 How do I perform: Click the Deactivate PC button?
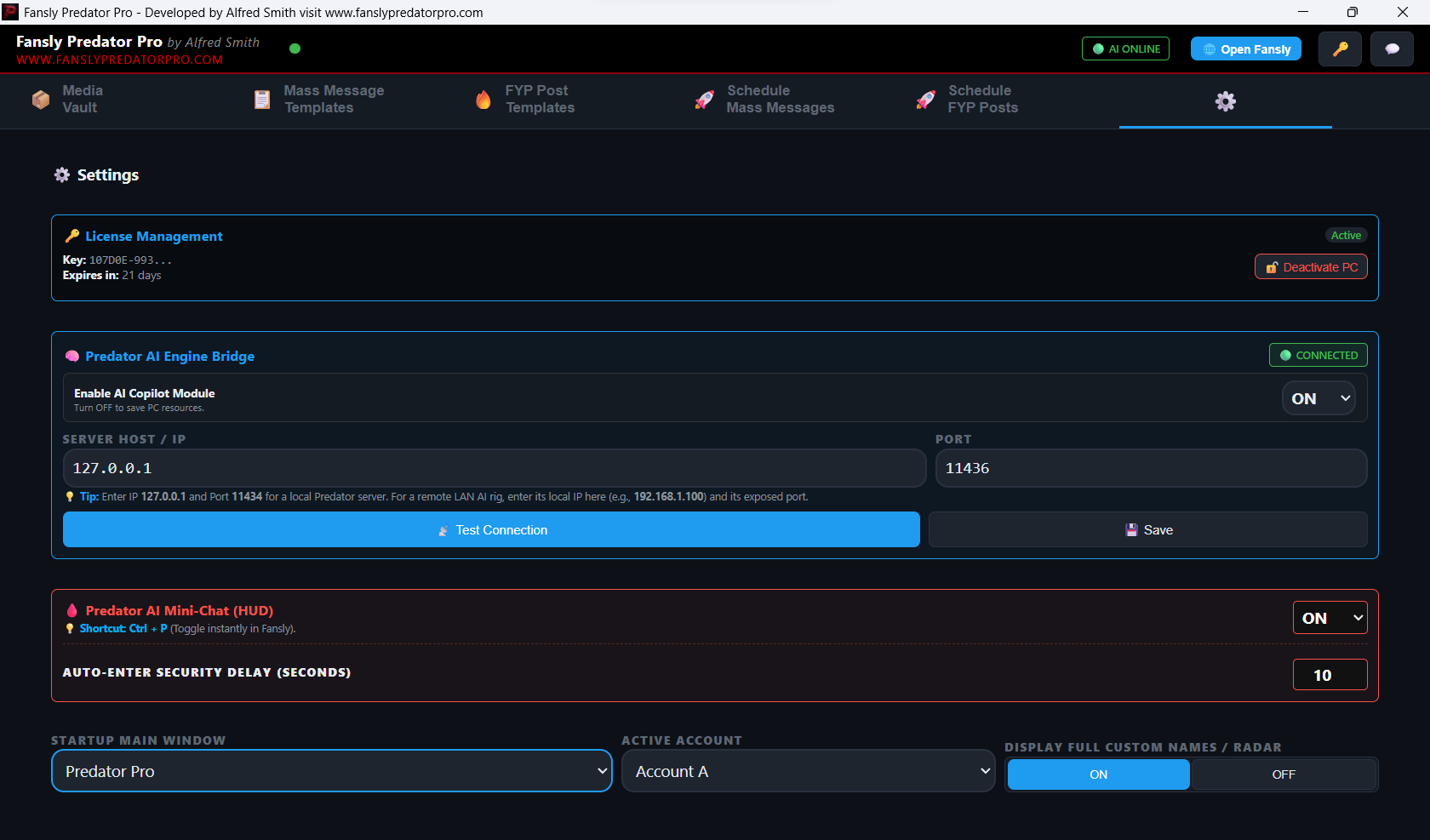coord(1311,267)
